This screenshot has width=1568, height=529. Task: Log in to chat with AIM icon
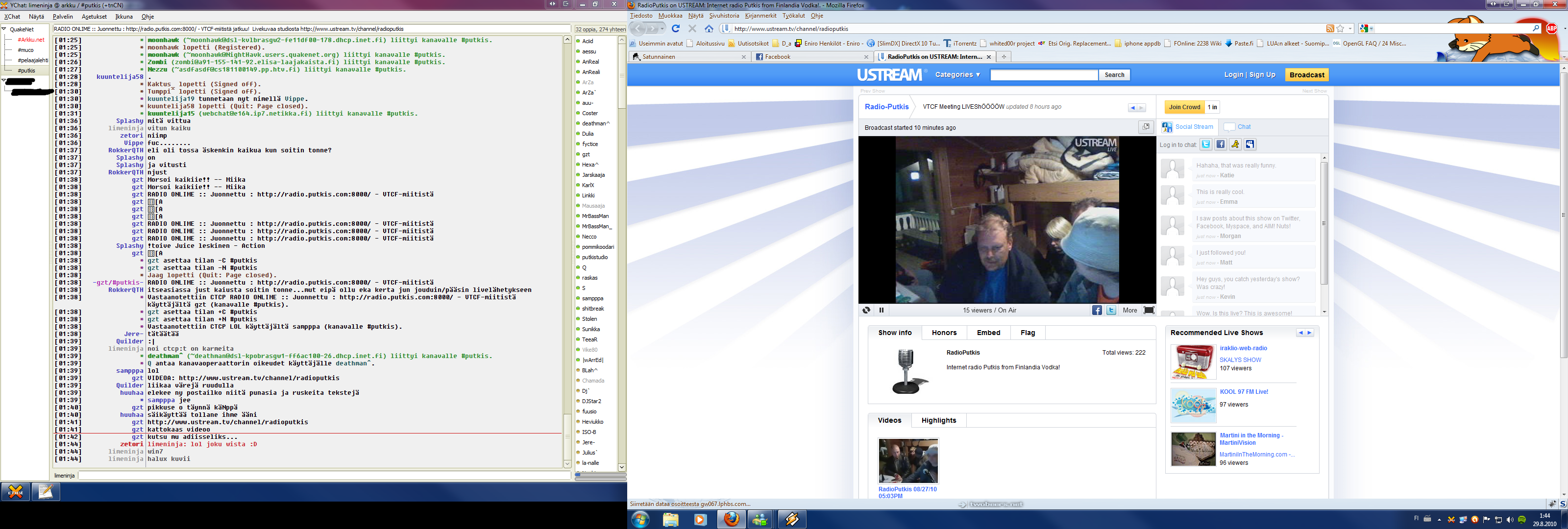(x=1235, y=144)
